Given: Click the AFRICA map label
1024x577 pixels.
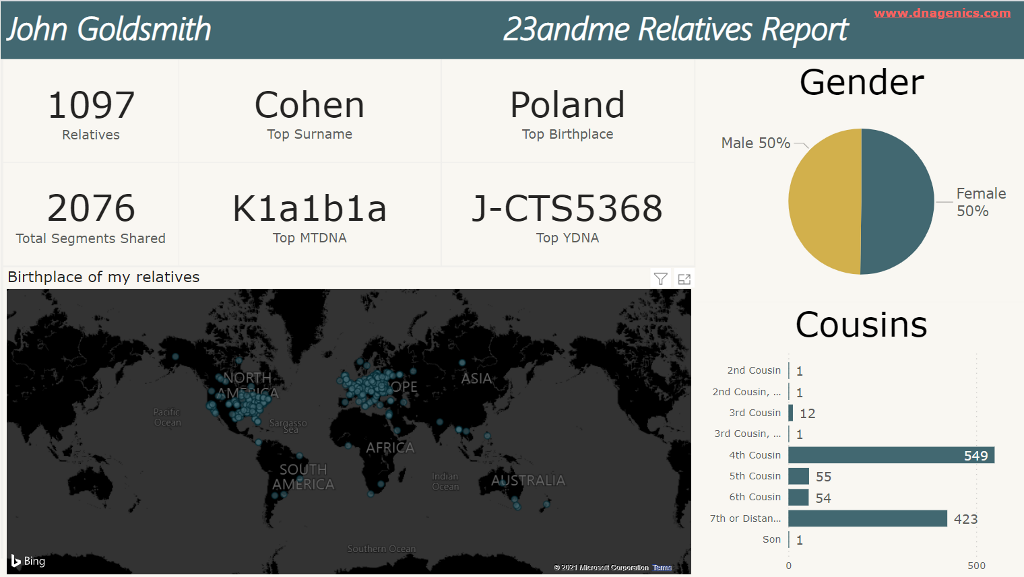Looking at the screenshot, I should pyautogui.click(x=390, y=448).
